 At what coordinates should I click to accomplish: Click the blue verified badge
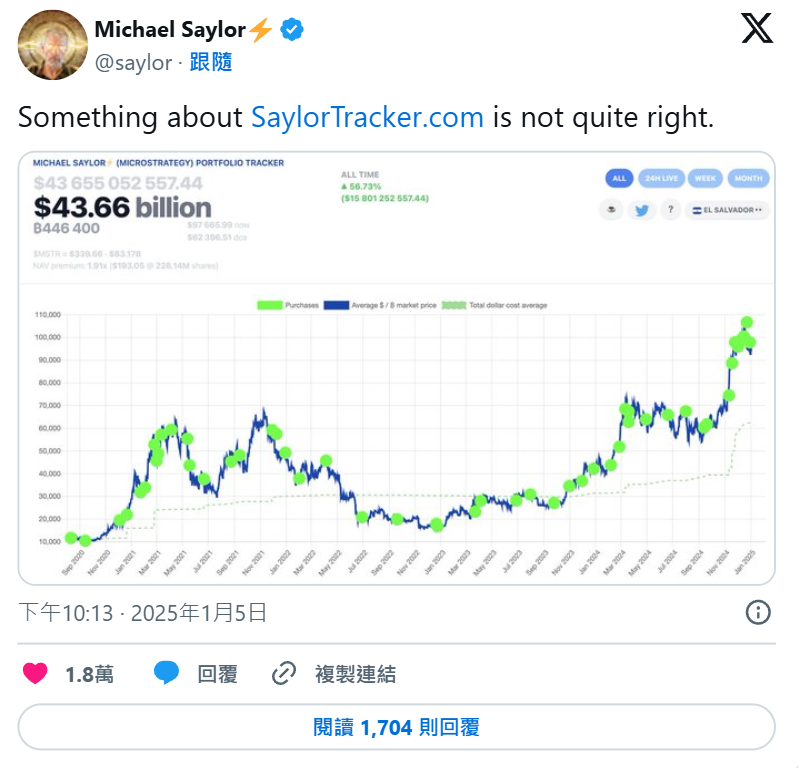(291, 30)
